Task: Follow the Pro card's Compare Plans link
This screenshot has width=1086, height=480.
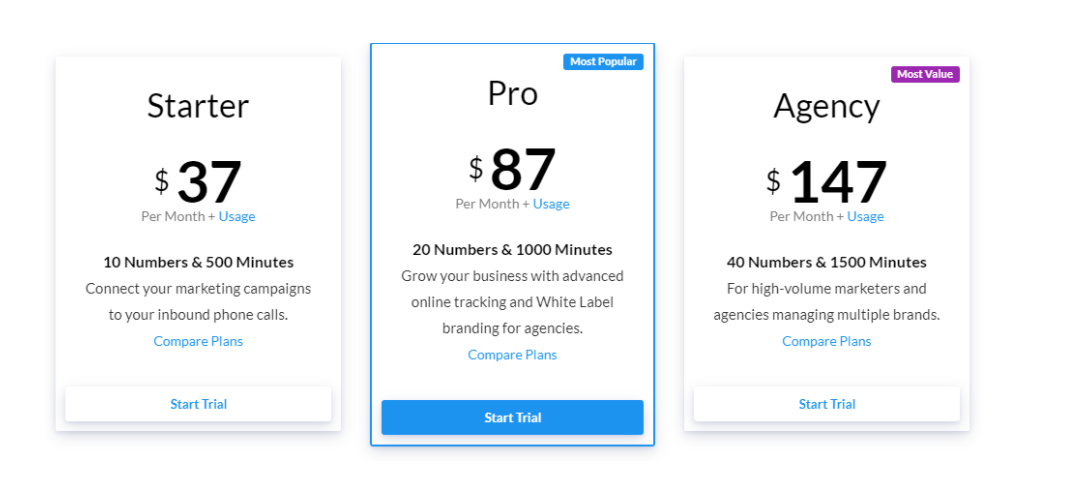Action: pos(512,354)
